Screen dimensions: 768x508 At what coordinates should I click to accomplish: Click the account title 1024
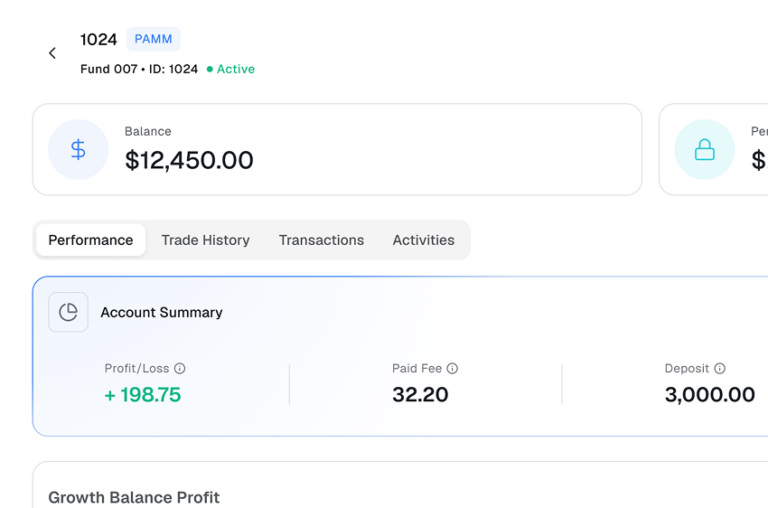tap(98, 39)
